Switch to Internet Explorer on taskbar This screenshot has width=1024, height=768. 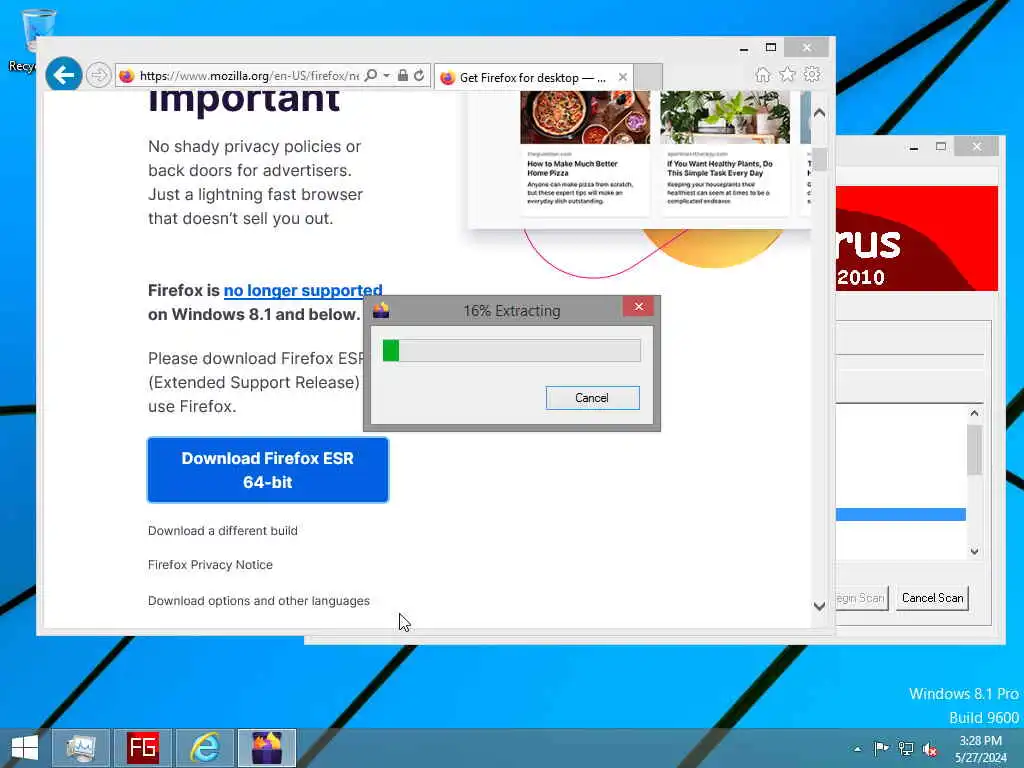tap(204, 748)
